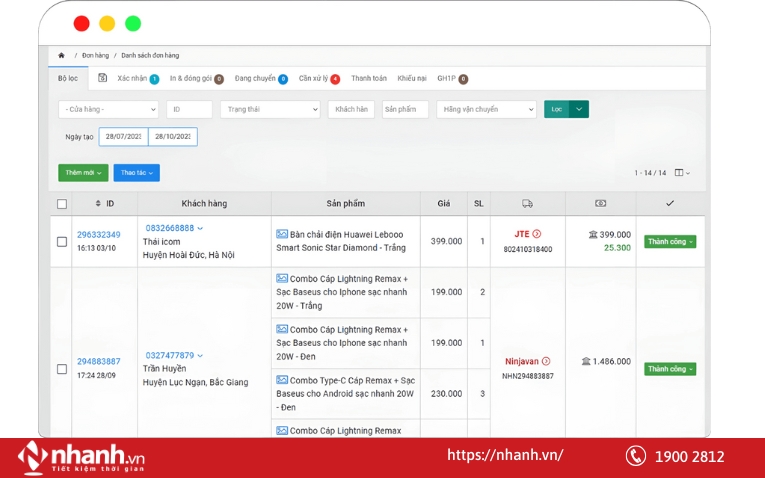Screen dimensions: 765x478
Task: Click the sort icon beside ID header
Action: (x=98, y=204)
